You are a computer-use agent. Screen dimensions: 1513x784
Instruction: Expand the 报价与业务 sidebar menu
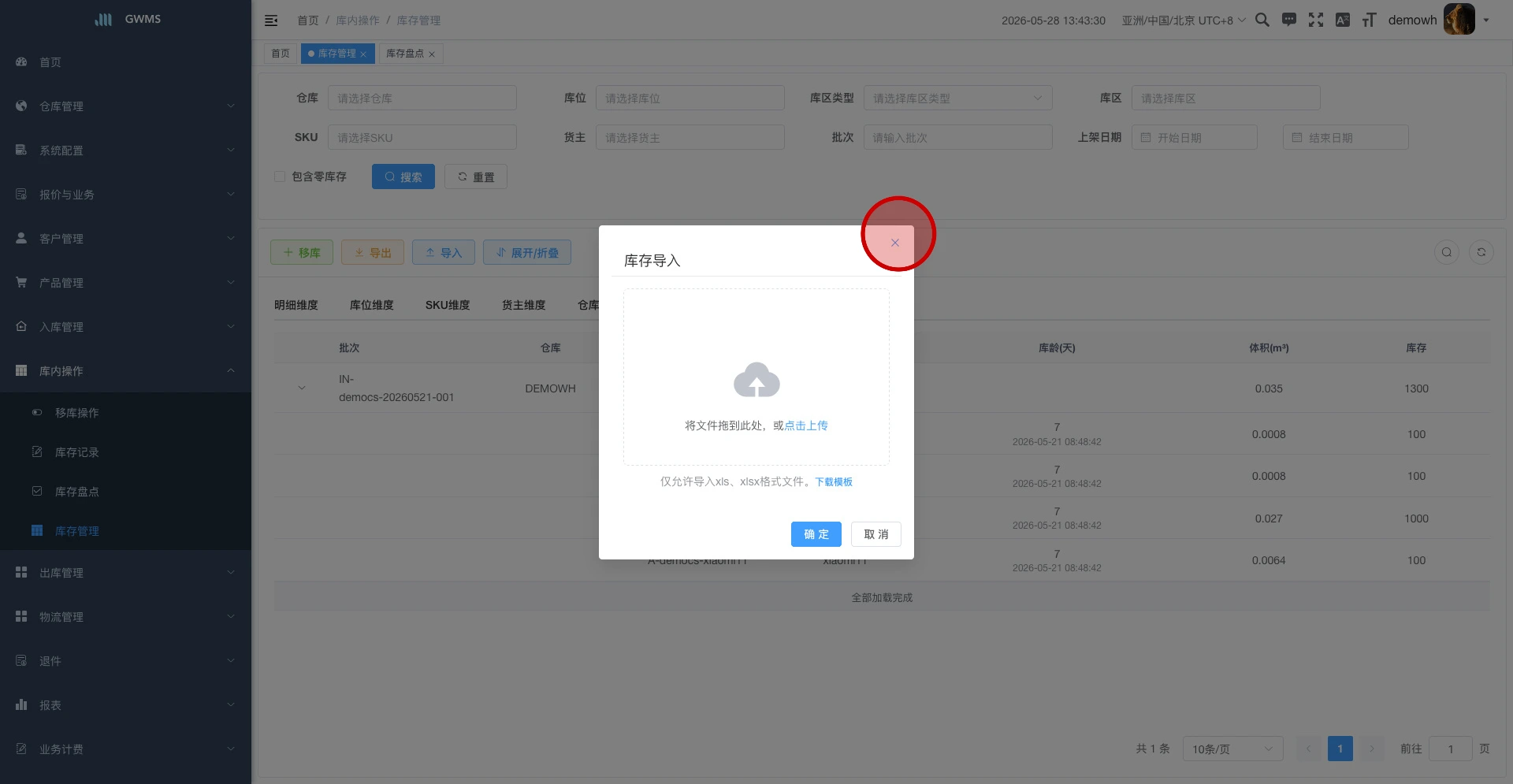[x=126, y=194]
